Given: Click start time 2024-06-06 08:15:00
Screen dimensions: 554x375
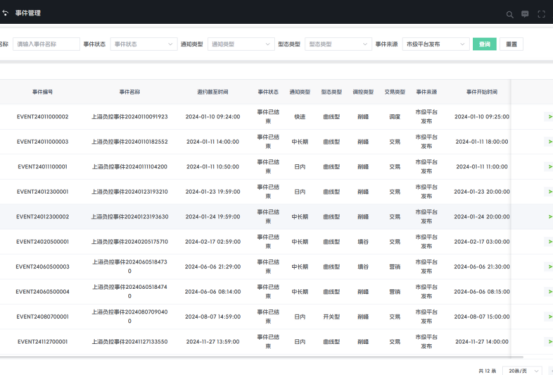Looking at the screenshot, I should 482,292.
